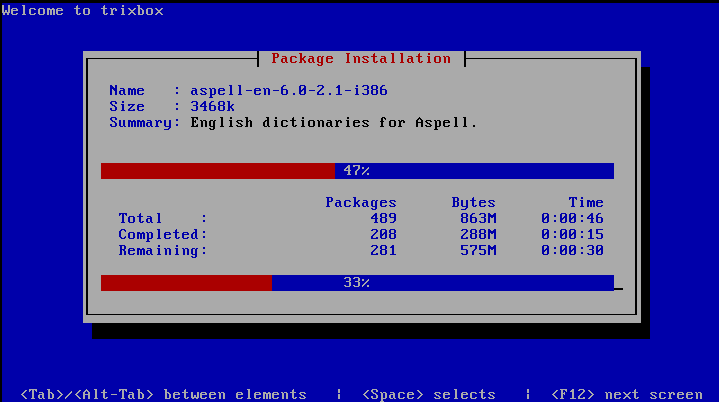Screen dimensions: 719x402
Task: Click total bytes value '863M'
Action: point(478,218)
